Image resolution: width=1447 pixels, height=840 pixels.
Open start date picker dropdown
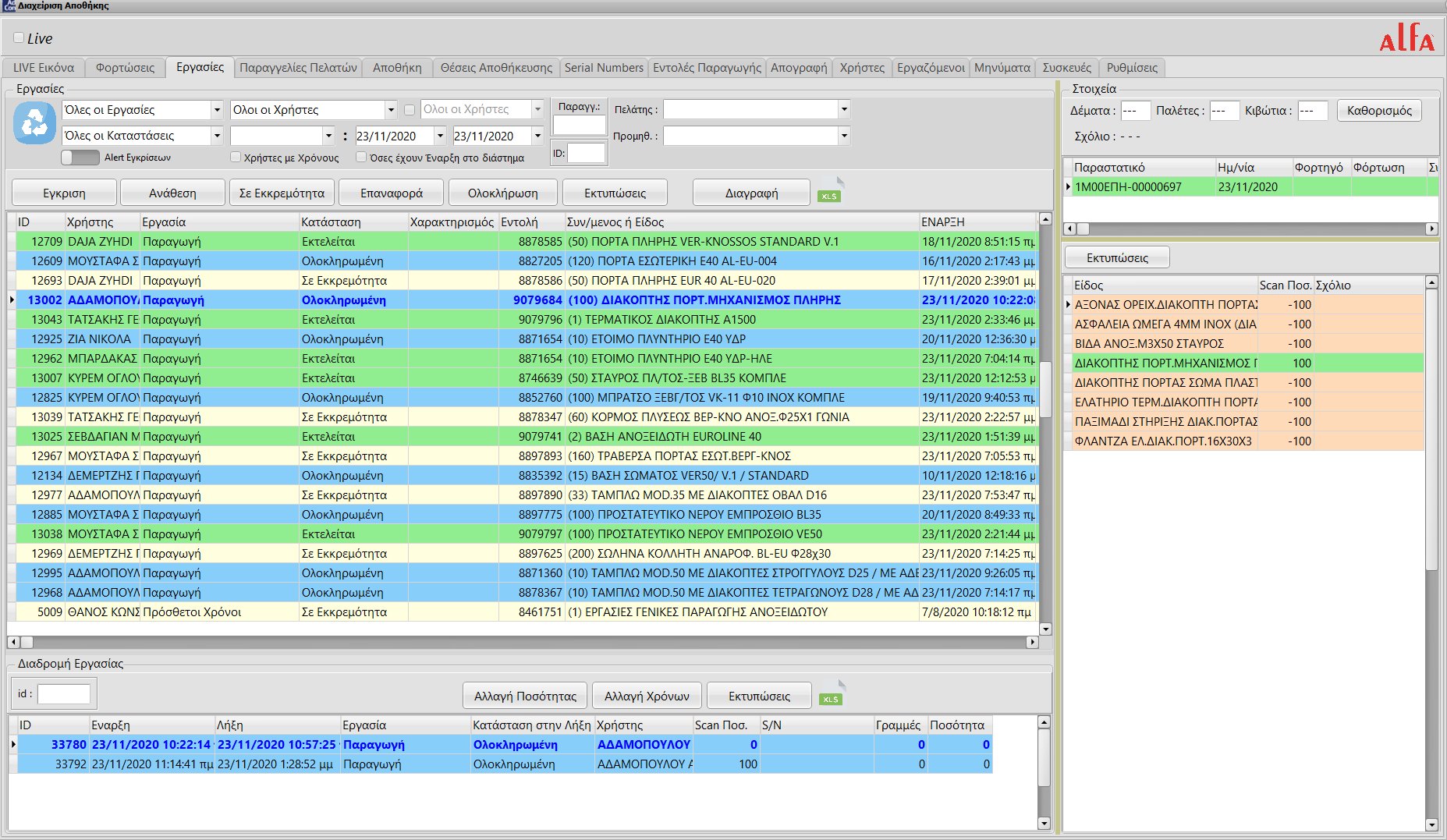coord(440,136)
